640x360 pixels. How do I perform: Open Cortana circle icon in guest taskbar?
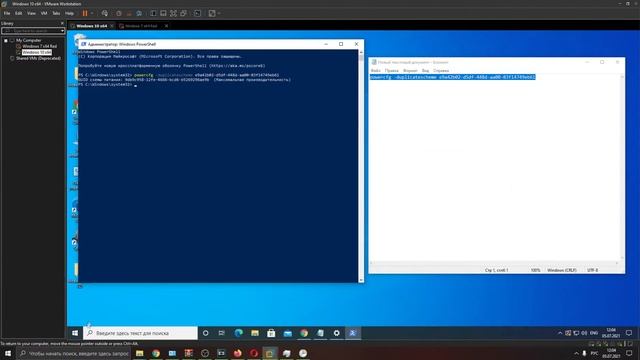click(x=206, y=333)
